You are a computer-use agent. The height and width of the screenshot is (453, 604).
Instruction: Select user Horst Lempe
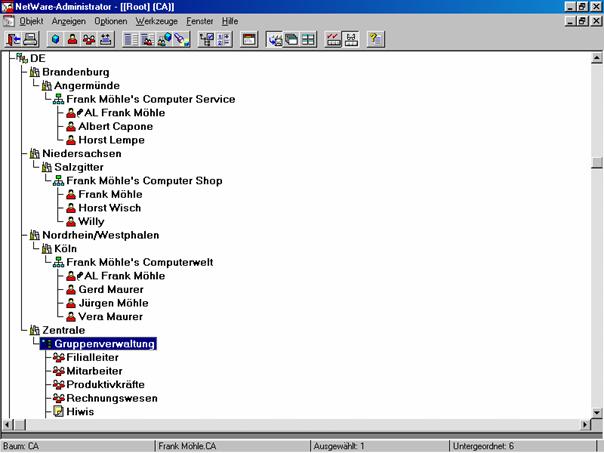[111, 140]
